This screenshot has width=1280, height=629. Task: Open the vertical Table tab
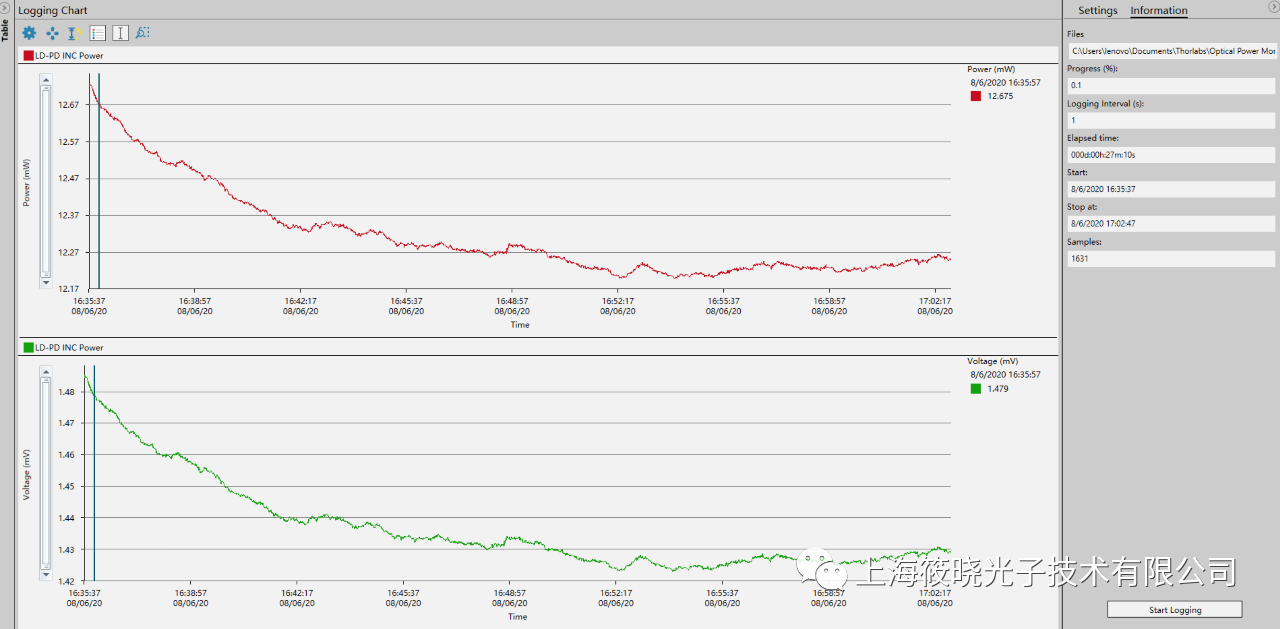[x=5, y=30]
